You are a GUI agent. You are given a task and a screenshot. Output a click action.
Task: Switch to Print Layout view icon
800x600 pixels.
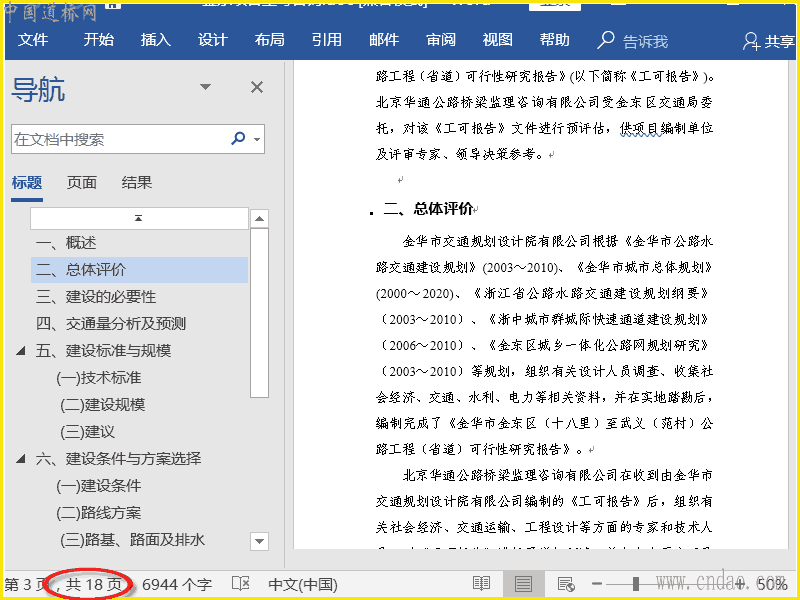click(523, 584)
